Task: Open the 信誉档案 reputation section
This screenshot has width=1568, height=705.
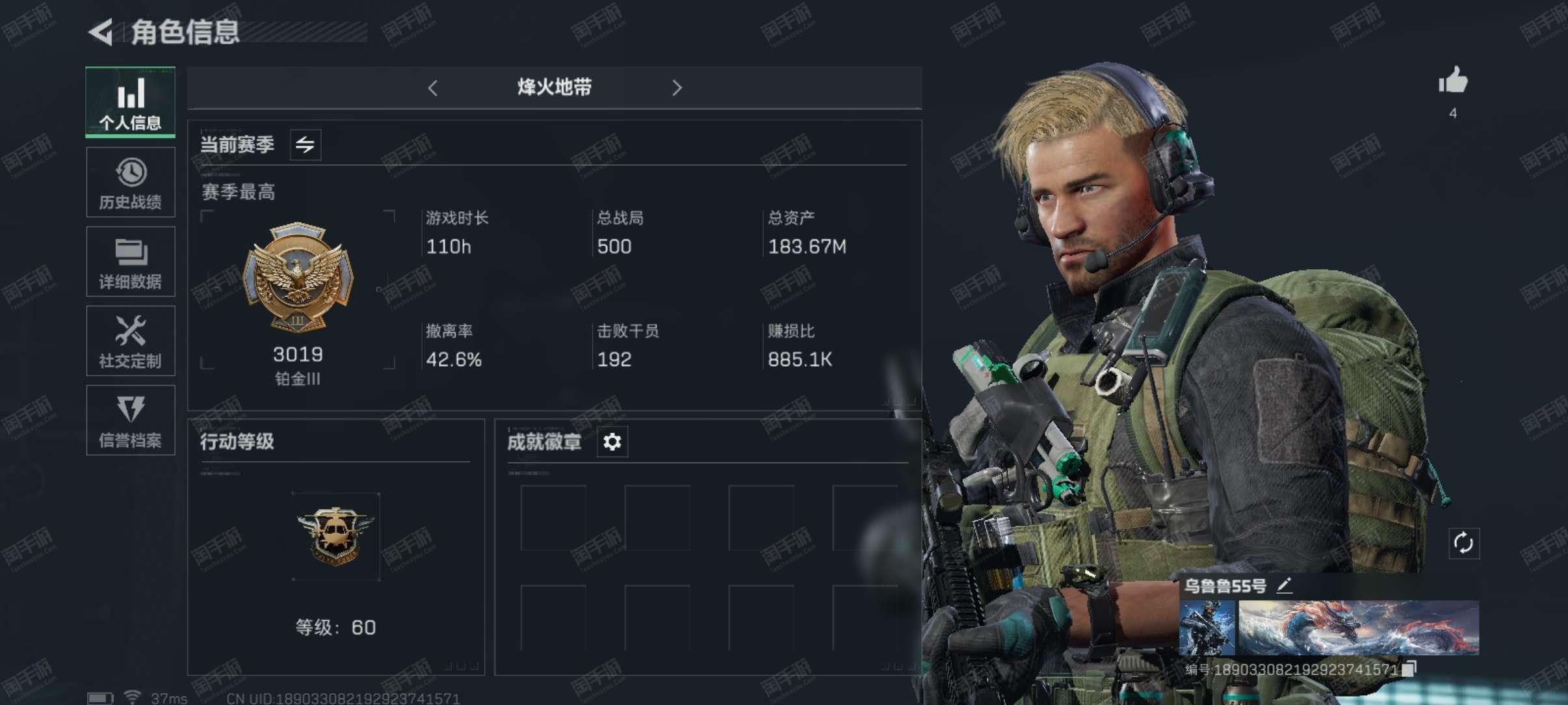Action: (130, 420)
